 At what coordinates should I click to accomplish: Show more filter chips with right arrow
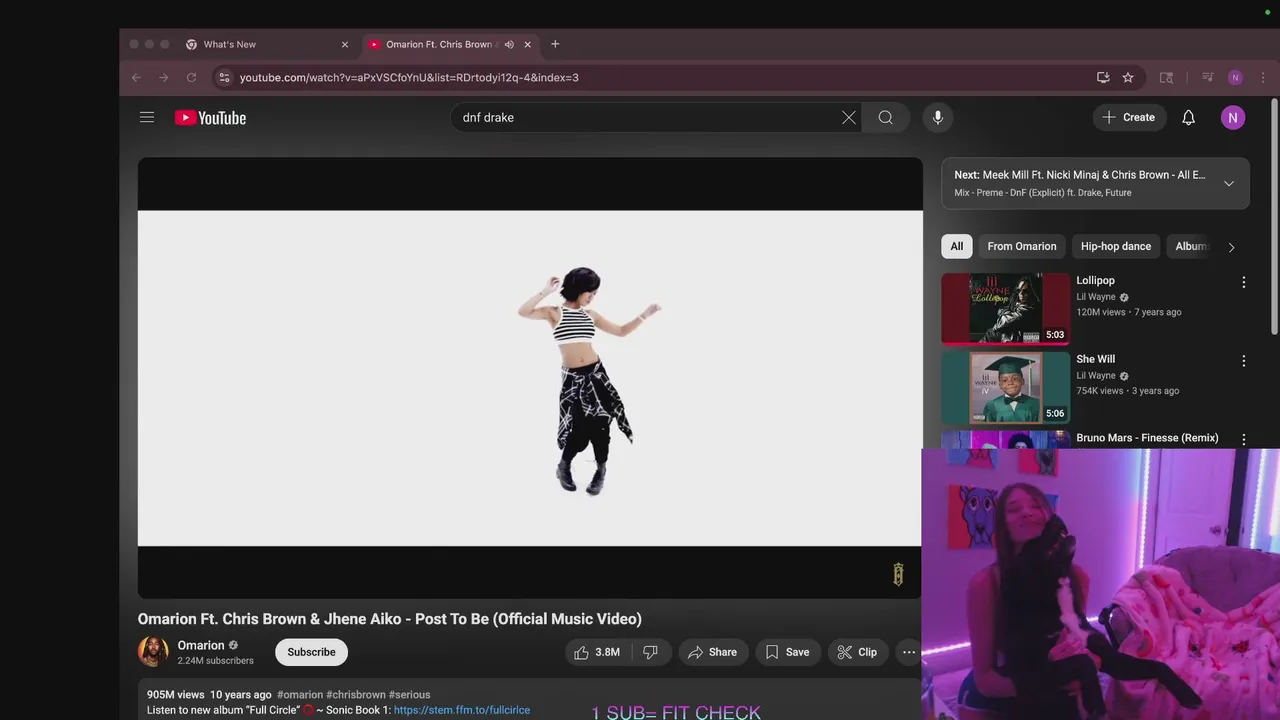click(x=1231, y=247)
